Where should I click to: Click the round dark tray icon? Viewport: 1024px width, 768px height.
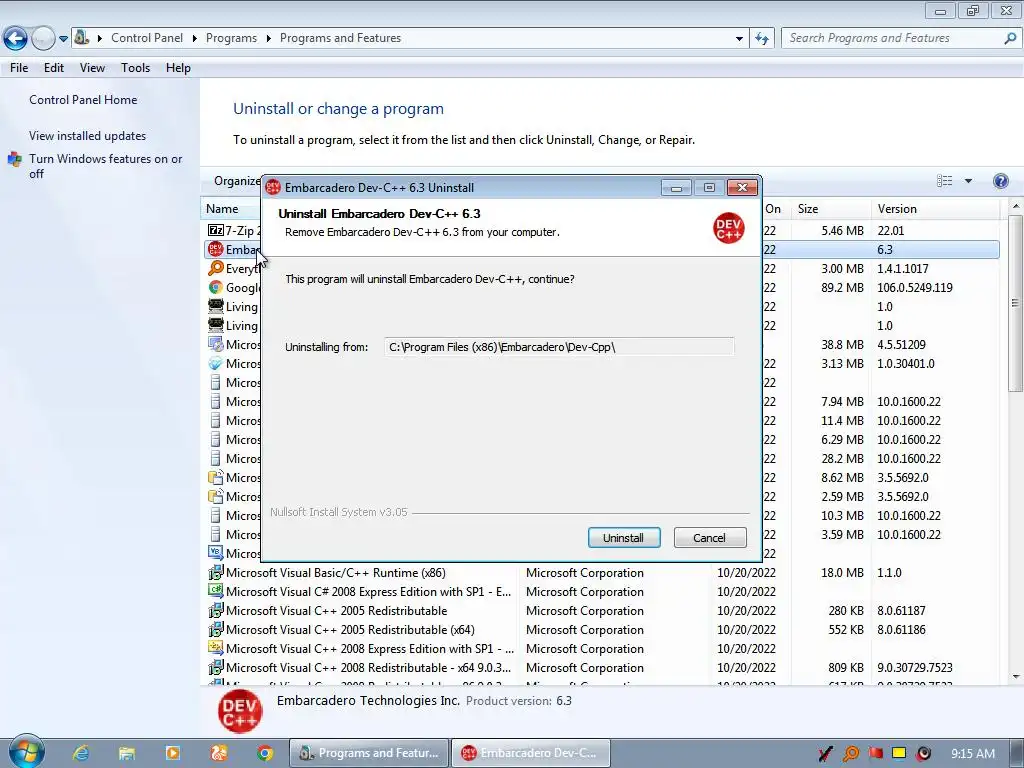pos(923,754)
